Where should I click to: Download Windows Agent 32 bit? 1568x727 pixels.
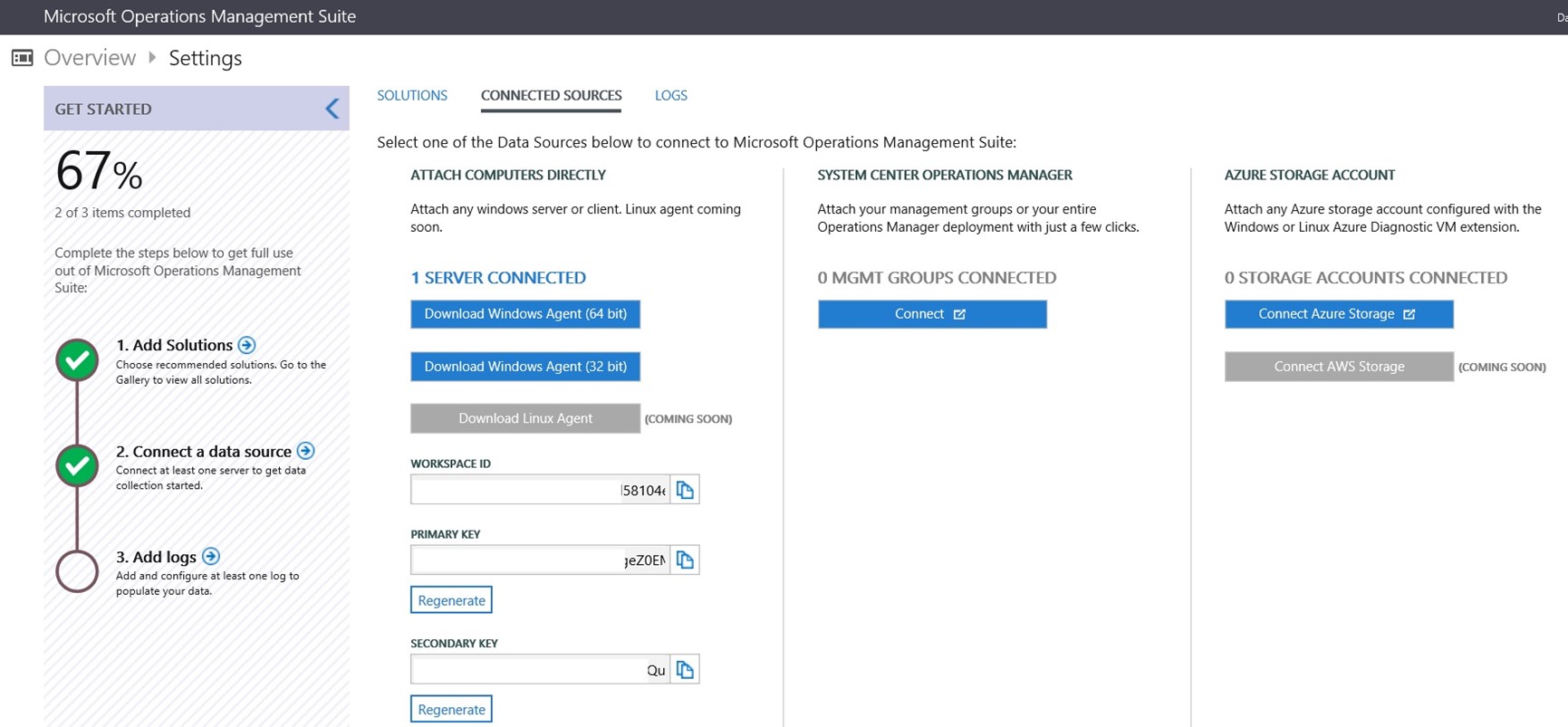click(525, 367)
